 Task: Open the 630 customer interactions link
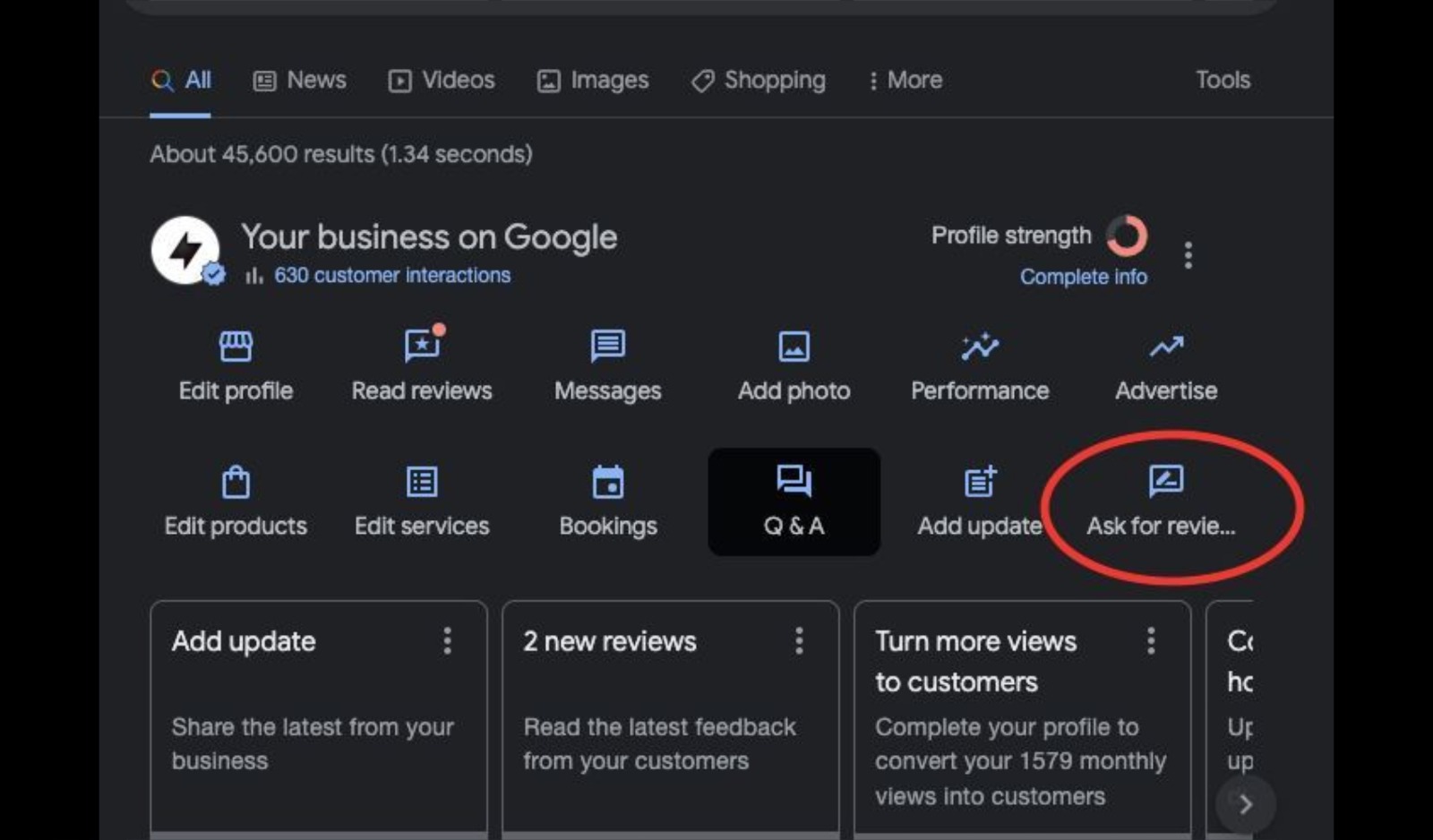pyautogui.click(x=392, y=275)
